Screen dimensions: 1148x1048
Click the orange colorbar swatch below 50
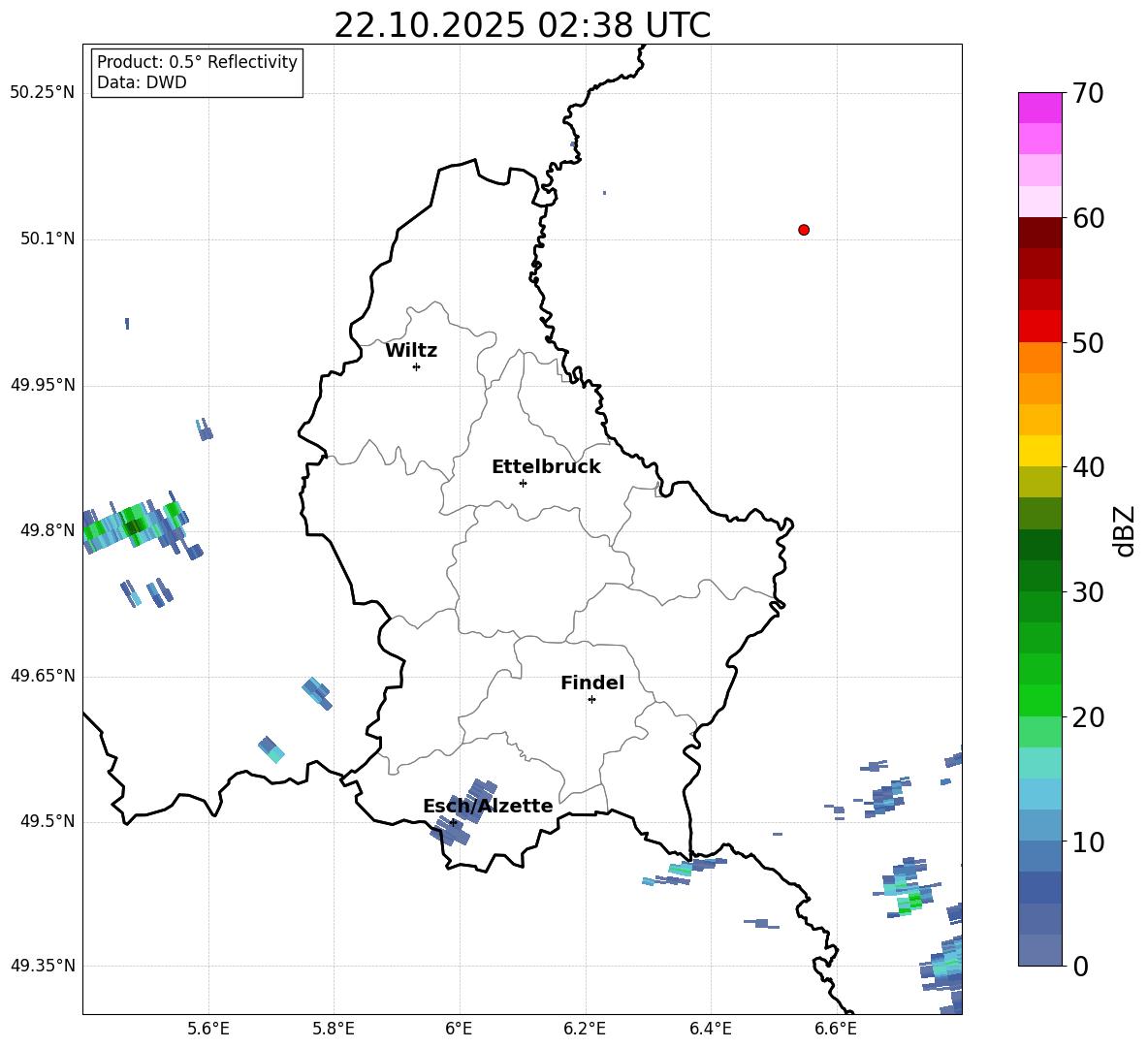click(1040, 357)
